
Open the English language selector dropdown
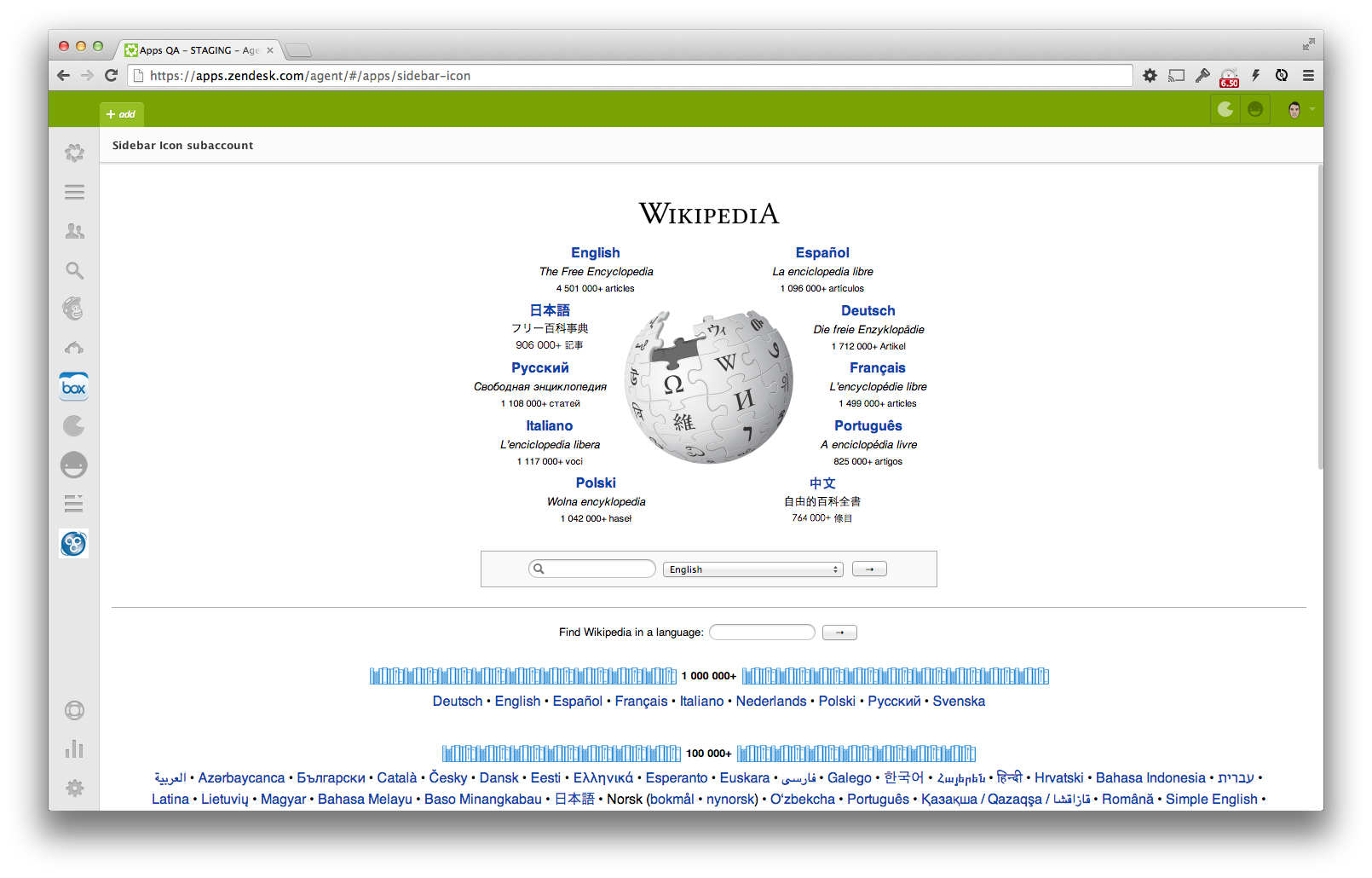752,569
